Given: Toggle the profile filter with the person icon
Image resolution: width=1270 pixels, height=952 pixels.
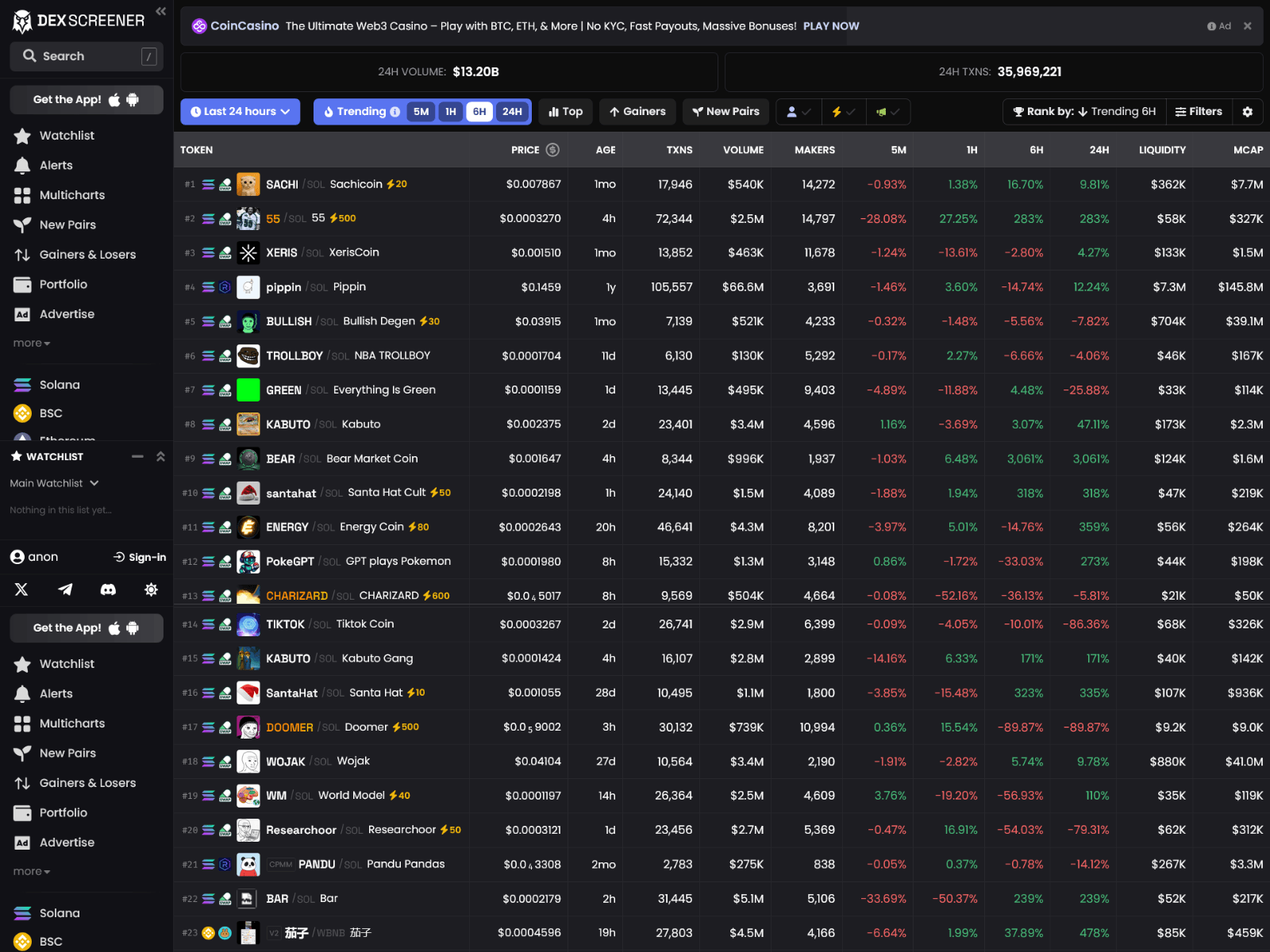Looking at the screenshot, I should (x=799, y=112).
